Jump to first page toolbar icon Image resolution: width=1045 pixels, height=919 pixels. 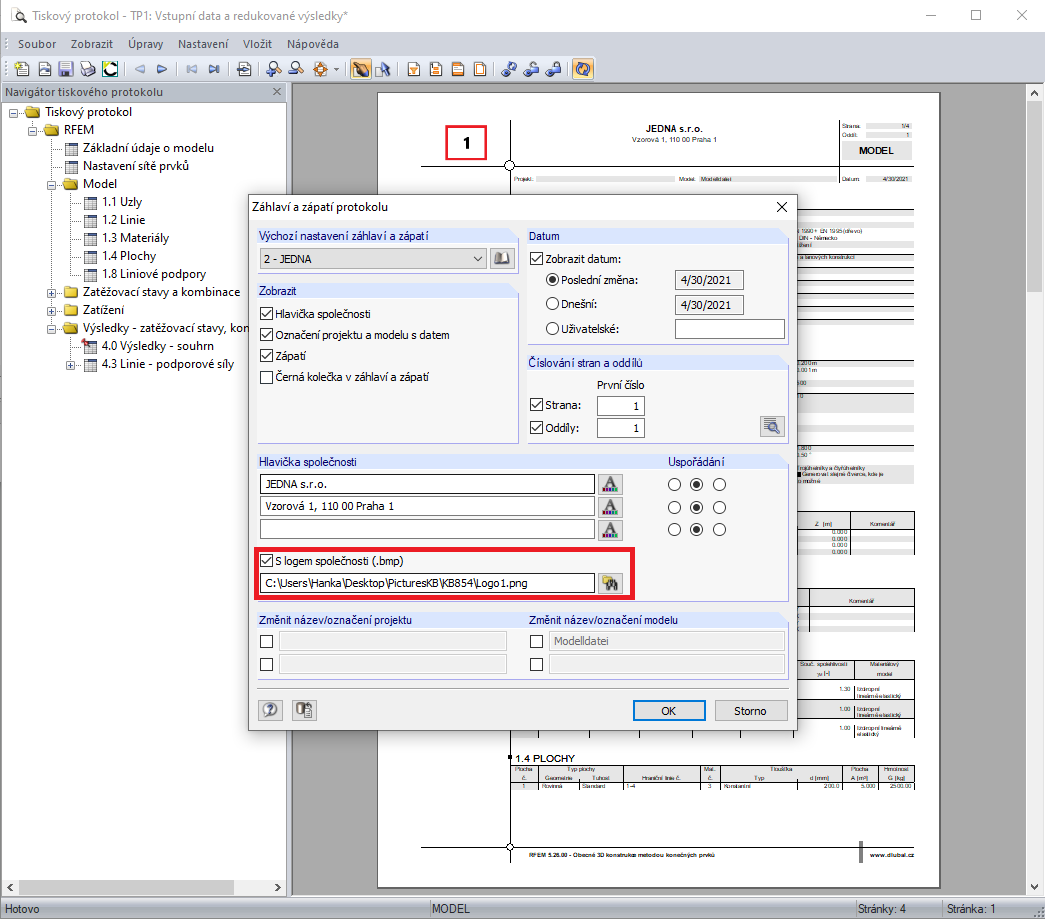point(192,69)
